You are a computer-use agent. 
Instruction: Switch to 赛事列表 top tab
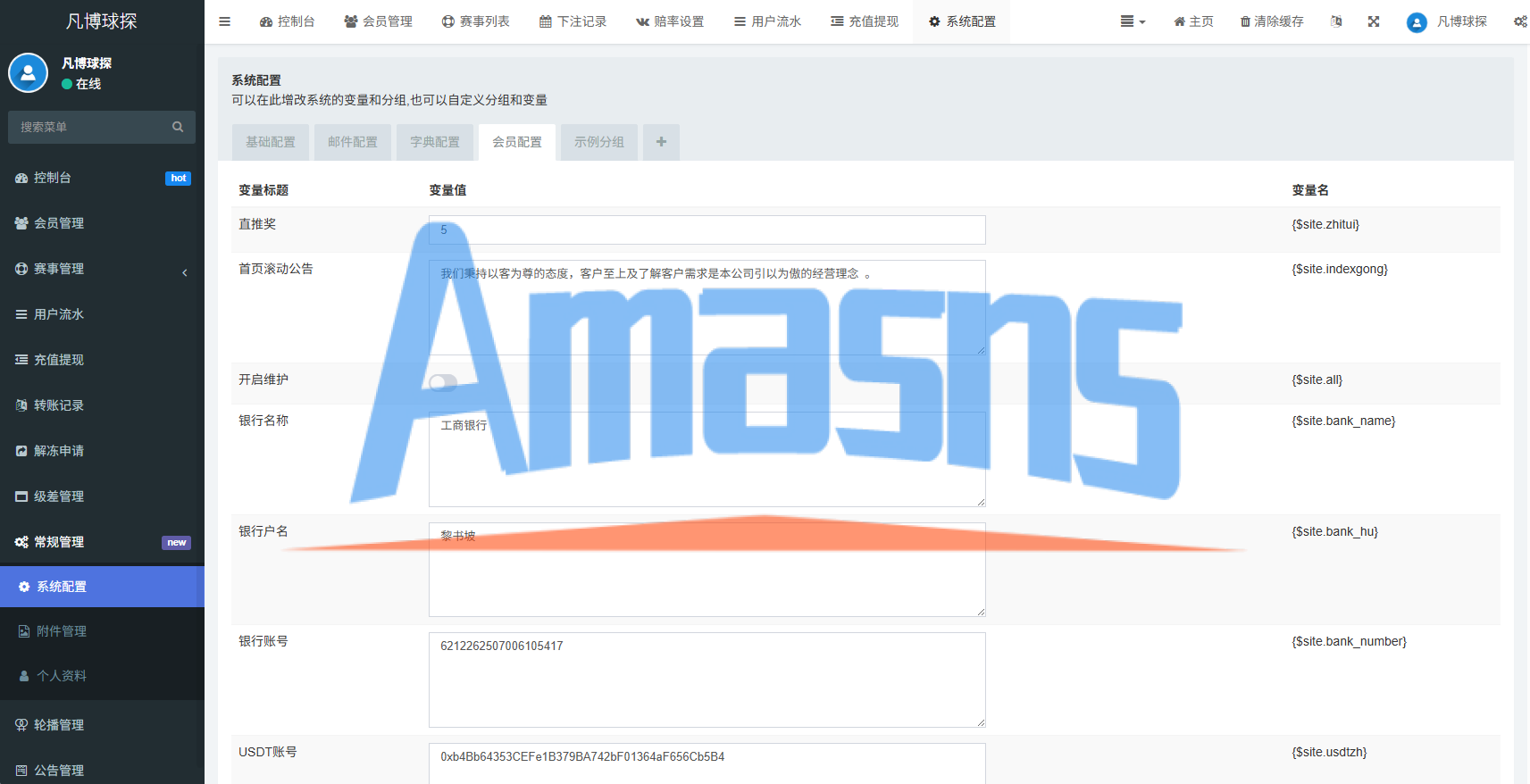click(475, 21)
